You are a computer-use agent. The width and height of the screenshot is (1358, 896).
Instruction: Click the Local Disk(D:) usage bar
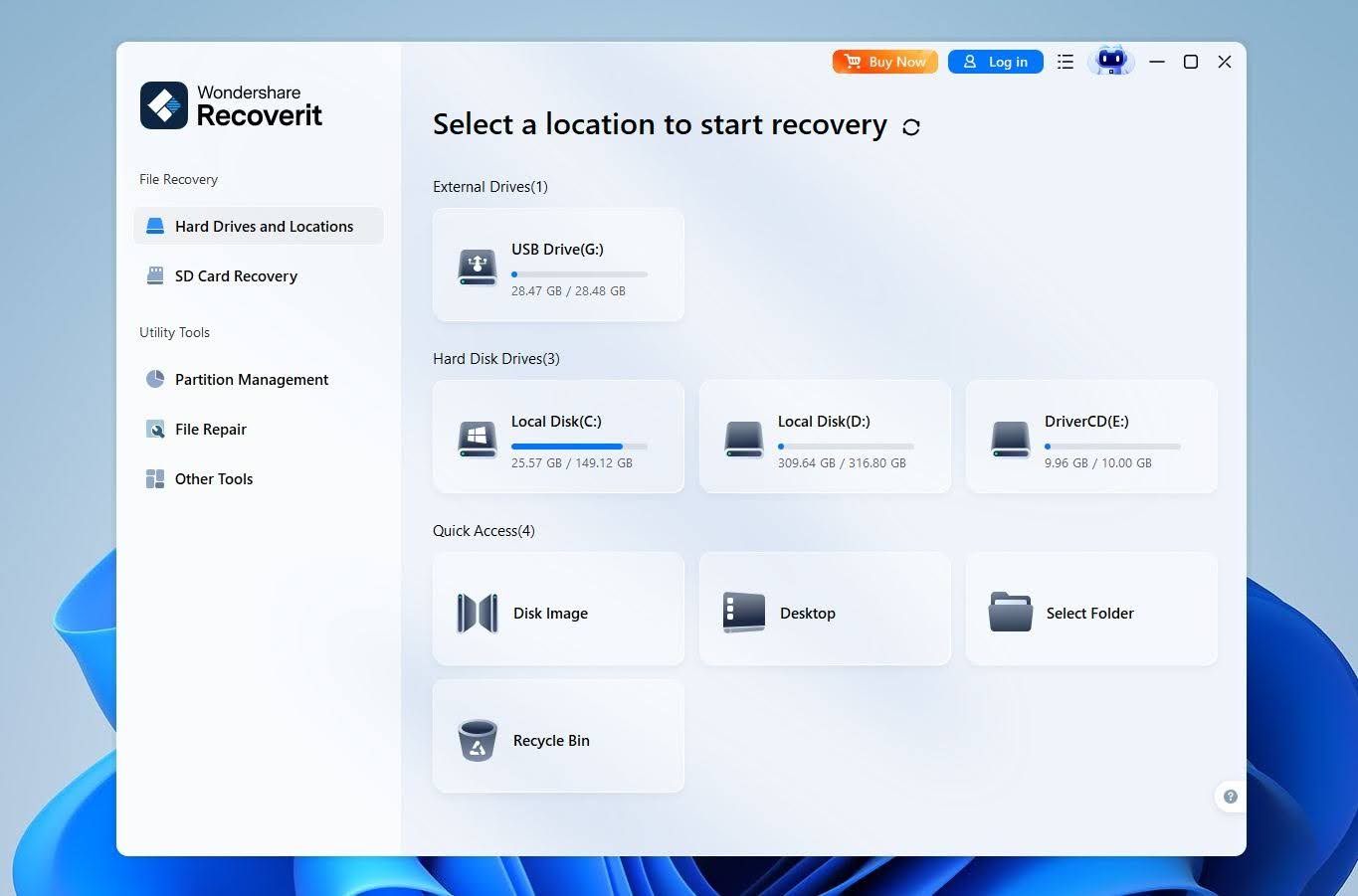[x=846, y=447]
